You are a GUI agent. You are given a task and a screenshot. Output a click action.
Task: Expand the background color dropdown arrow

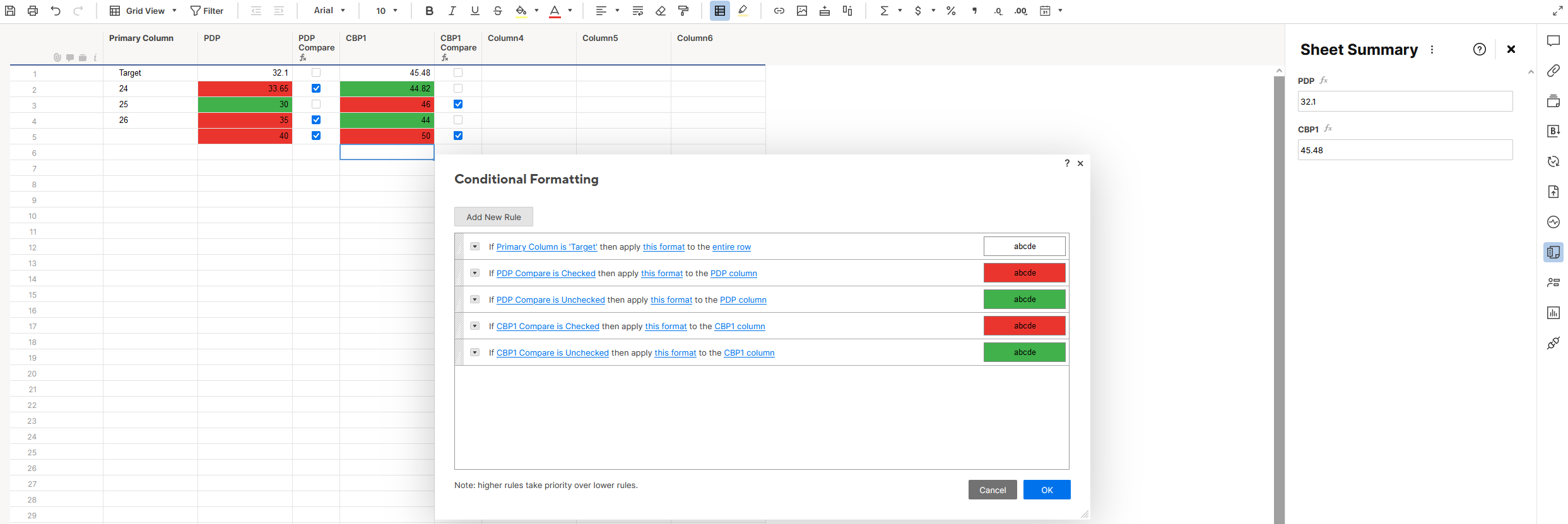coord(536,11)
